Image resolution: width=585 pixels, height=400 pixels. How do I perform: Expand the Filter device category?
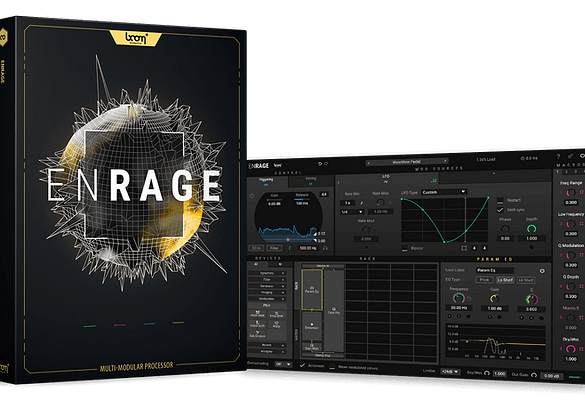[267, 279]
